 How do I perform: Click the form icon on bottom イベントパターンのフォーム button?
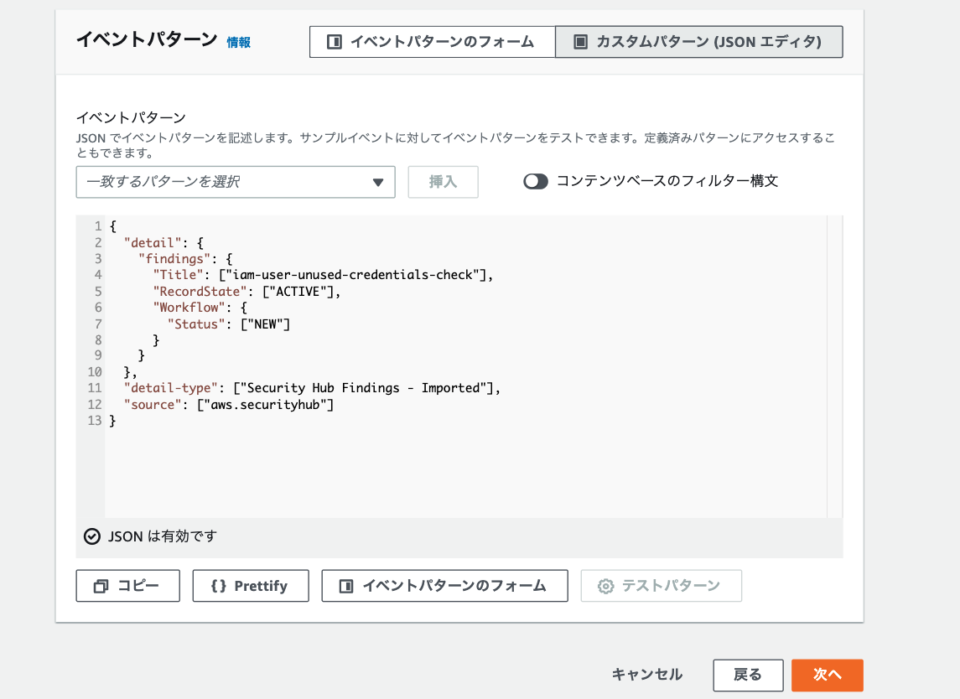(346, 586)
